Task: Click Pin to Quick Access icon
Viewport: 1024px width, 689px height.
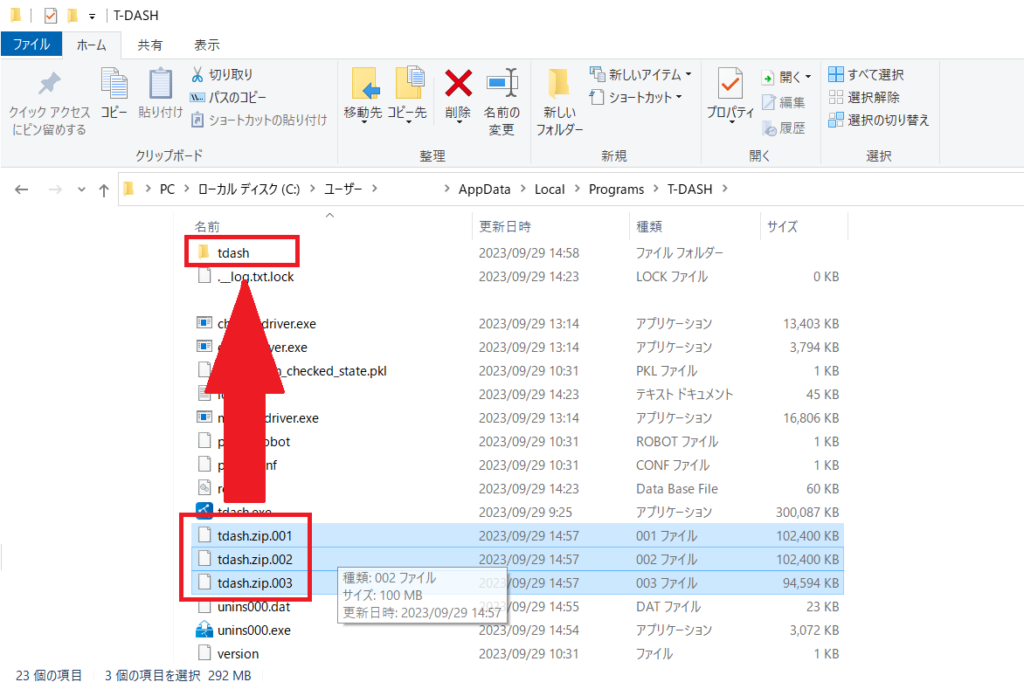Action: (x=49, y=85)
